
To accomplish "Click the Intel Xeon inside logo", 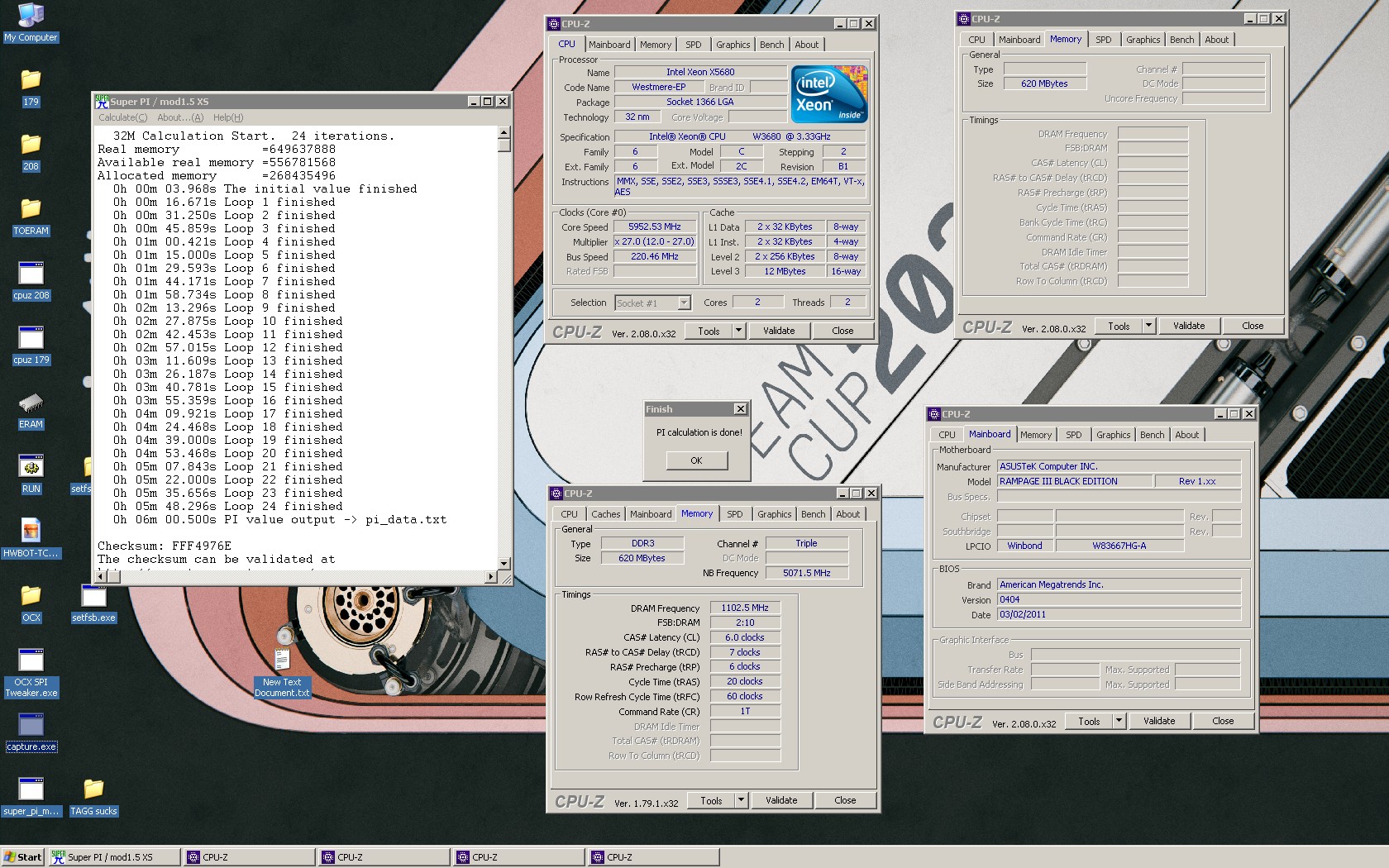I will pos(829,93).
